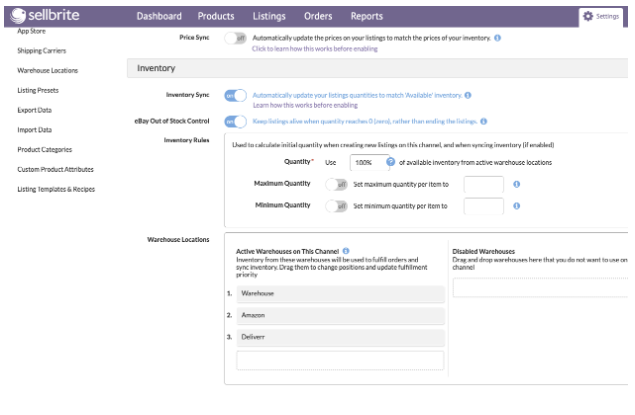Open Shipping Carriers settings
This screenshot has width=635, height=415.
(42, 51)
